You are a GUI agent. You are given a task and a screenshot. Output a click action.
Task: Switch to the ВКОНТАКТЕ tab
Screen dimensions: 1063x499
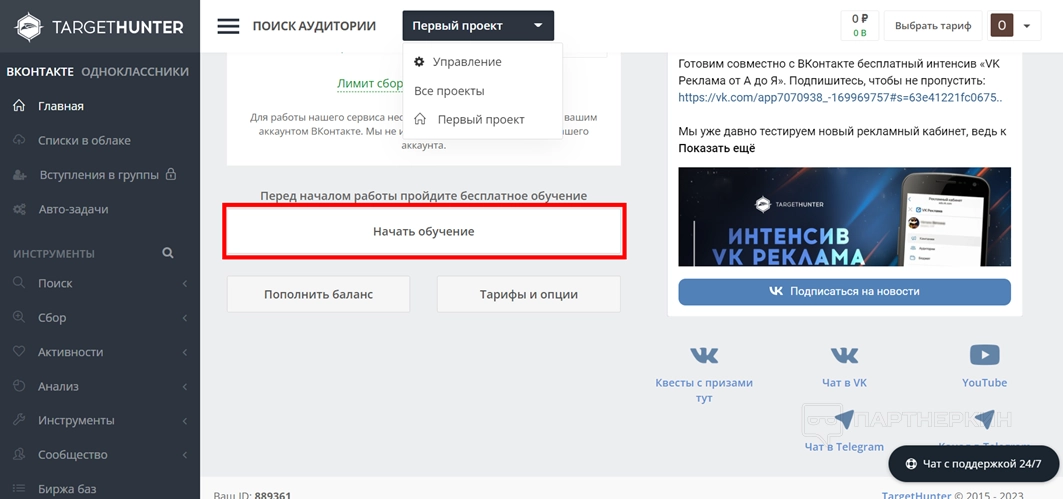tap(40, 72)
